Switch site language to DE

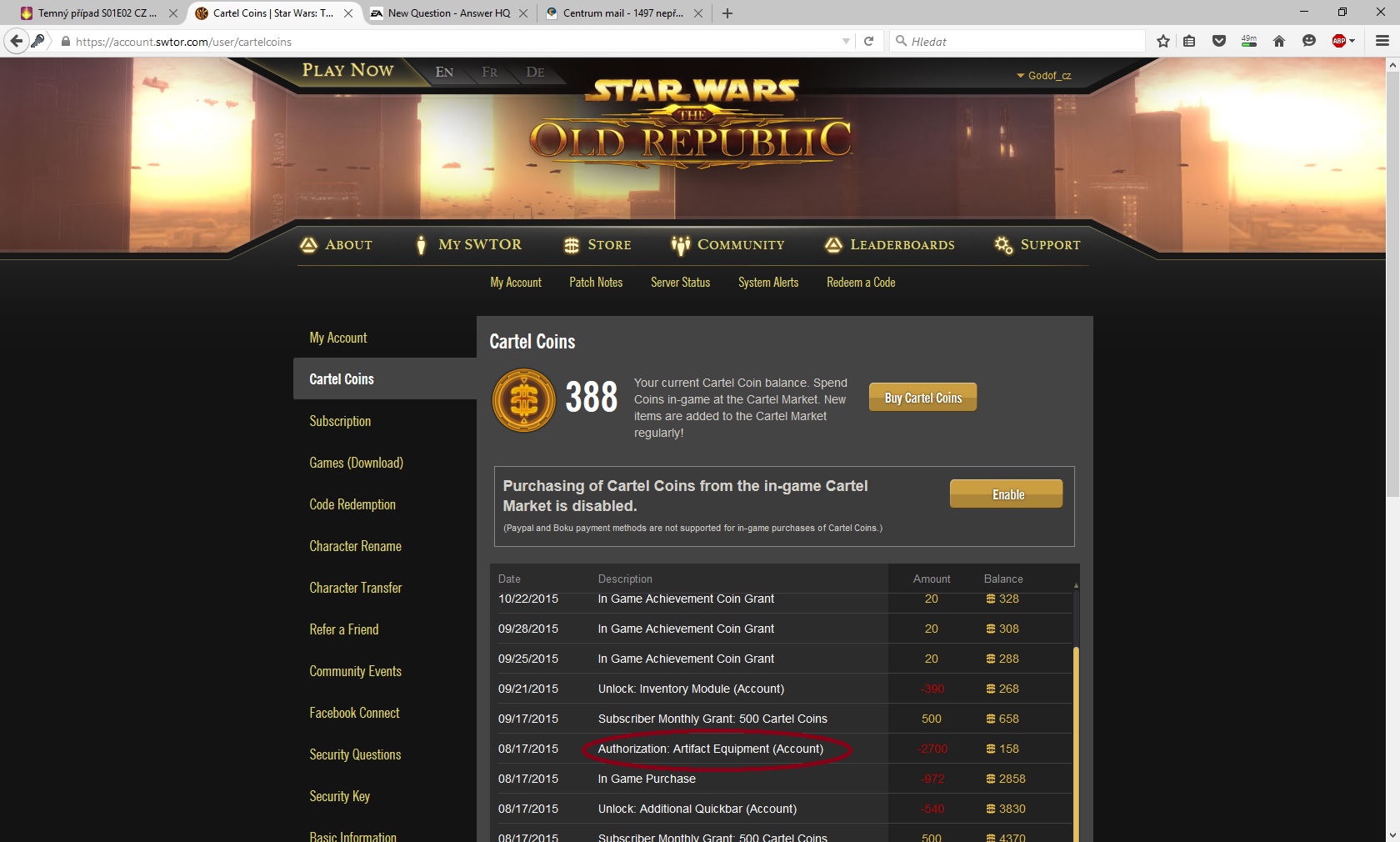point(535,73)
